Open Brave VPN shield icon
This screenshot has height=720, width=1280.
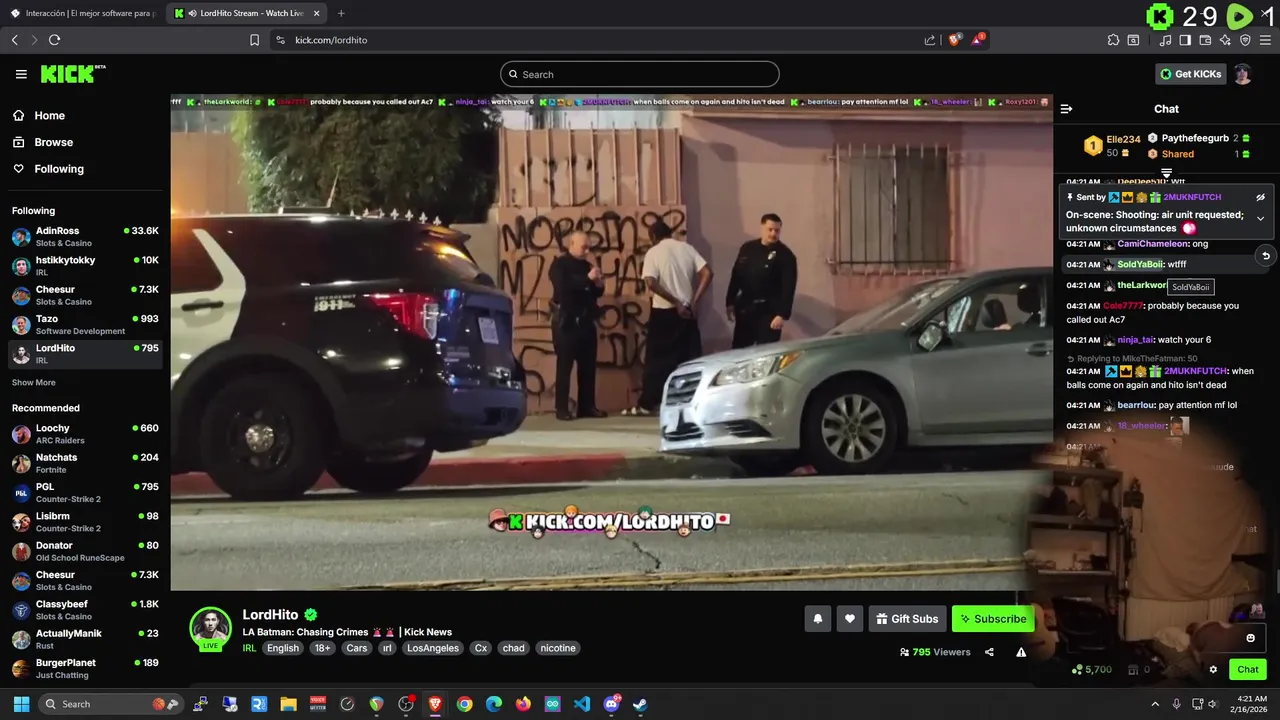[x=1245, y=40]
